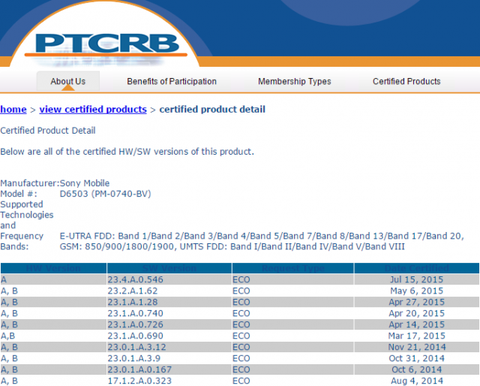The width and height of the screenshot is (480, 386).
Task: Click the Apr 27, 2015 date cell
Action: pos(417,302)
